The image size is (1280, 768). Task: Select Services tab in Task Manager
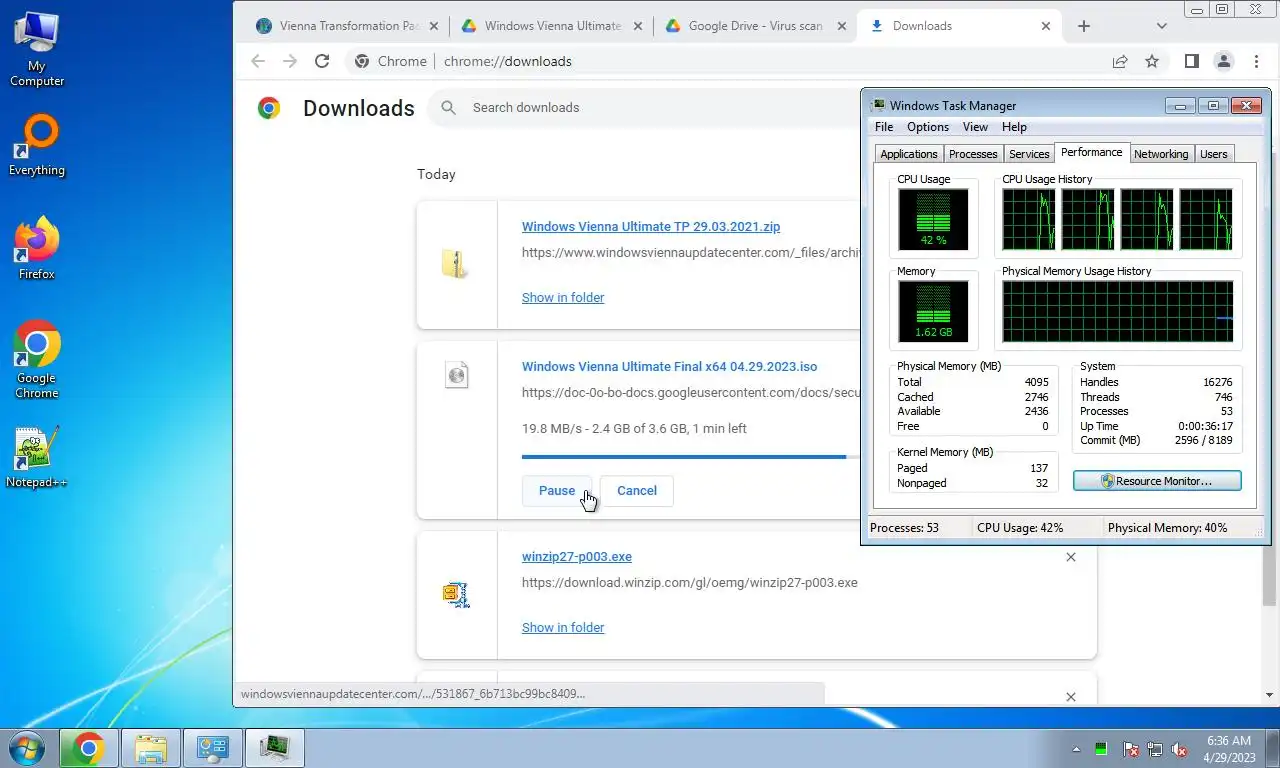(1029, 154)
